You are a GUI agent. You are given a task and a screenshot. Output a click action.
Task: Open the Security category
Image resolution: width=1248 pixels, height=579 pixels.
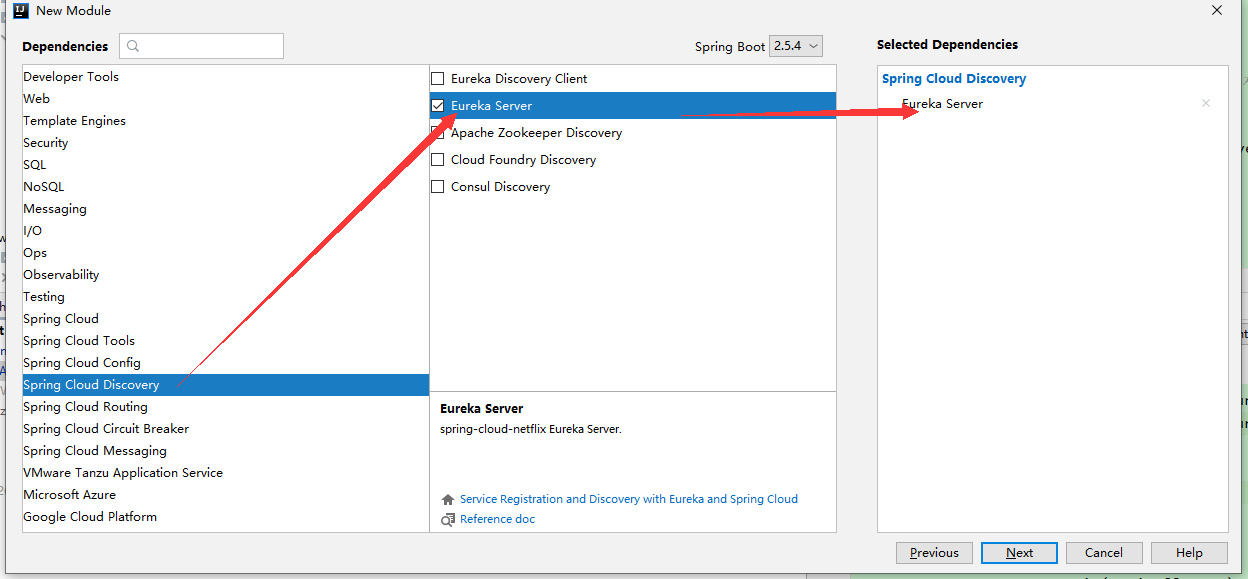[226, 143]
